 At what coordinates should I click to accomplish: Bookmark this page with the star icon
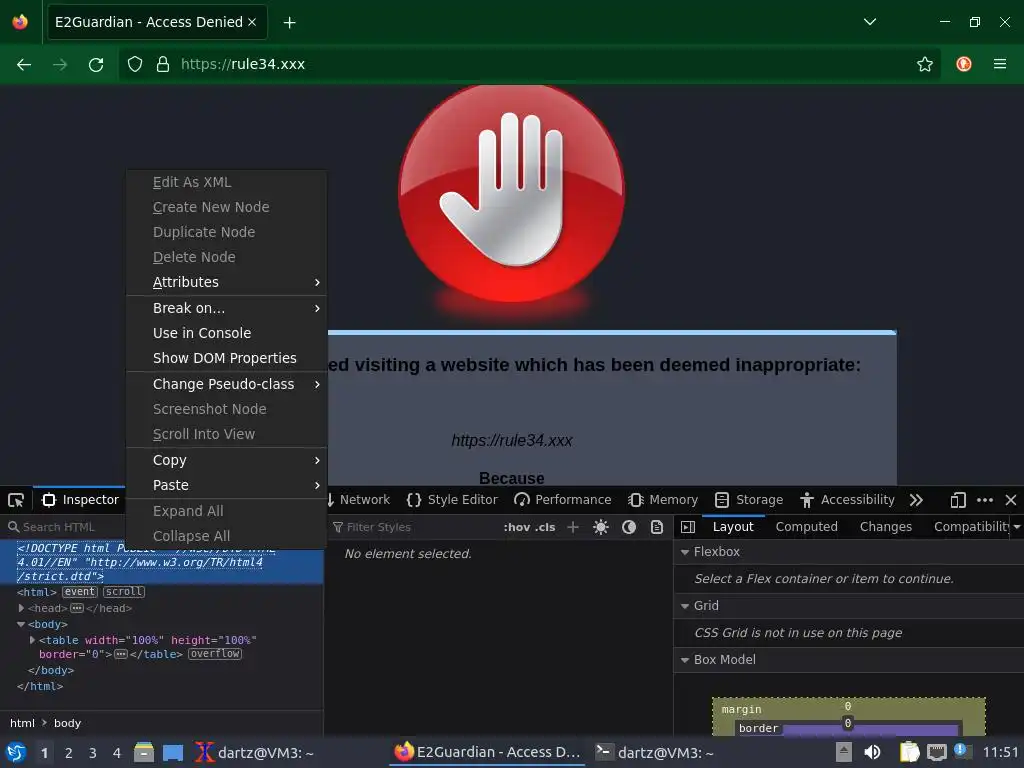point(925,64)
